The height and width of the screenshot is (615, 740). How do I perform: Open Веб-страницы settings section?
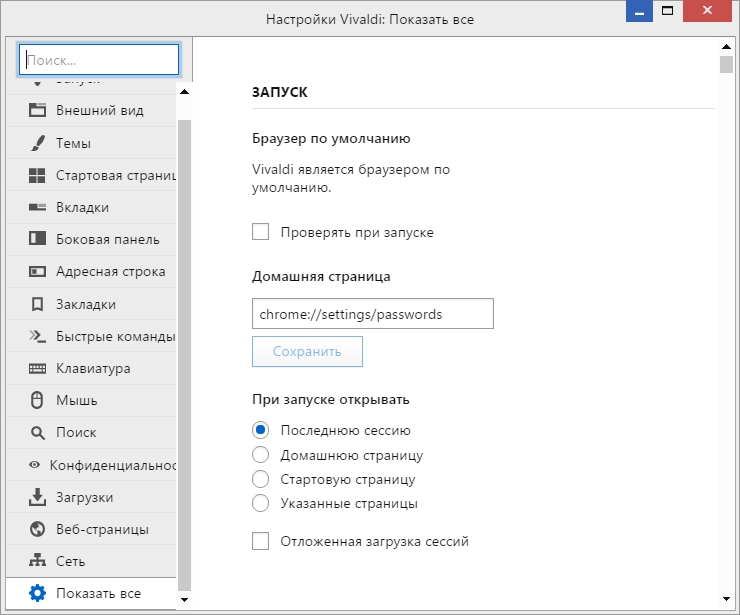point(91,529)
